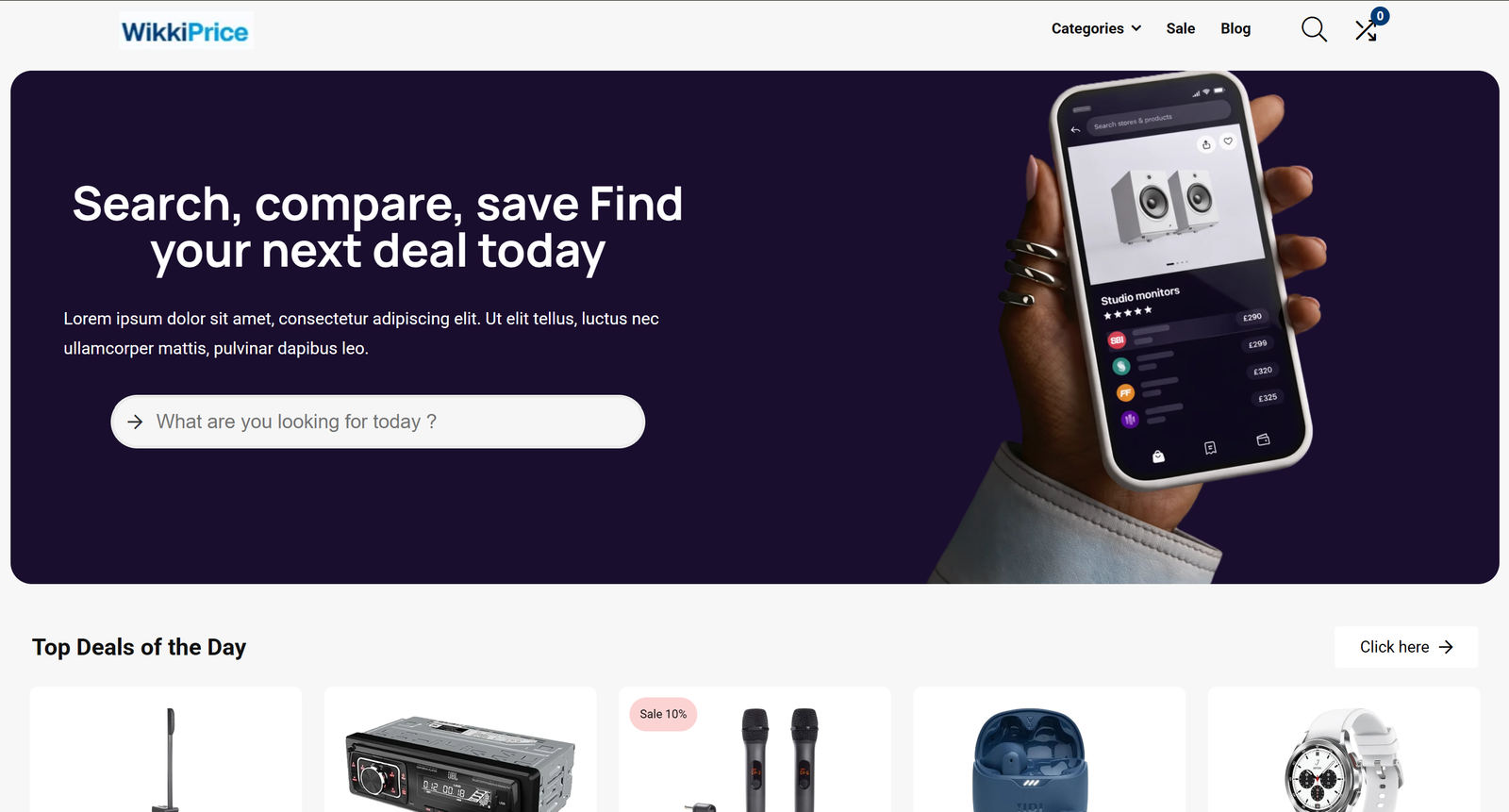
Task: Open the Categories menu
Action: 1096,28
